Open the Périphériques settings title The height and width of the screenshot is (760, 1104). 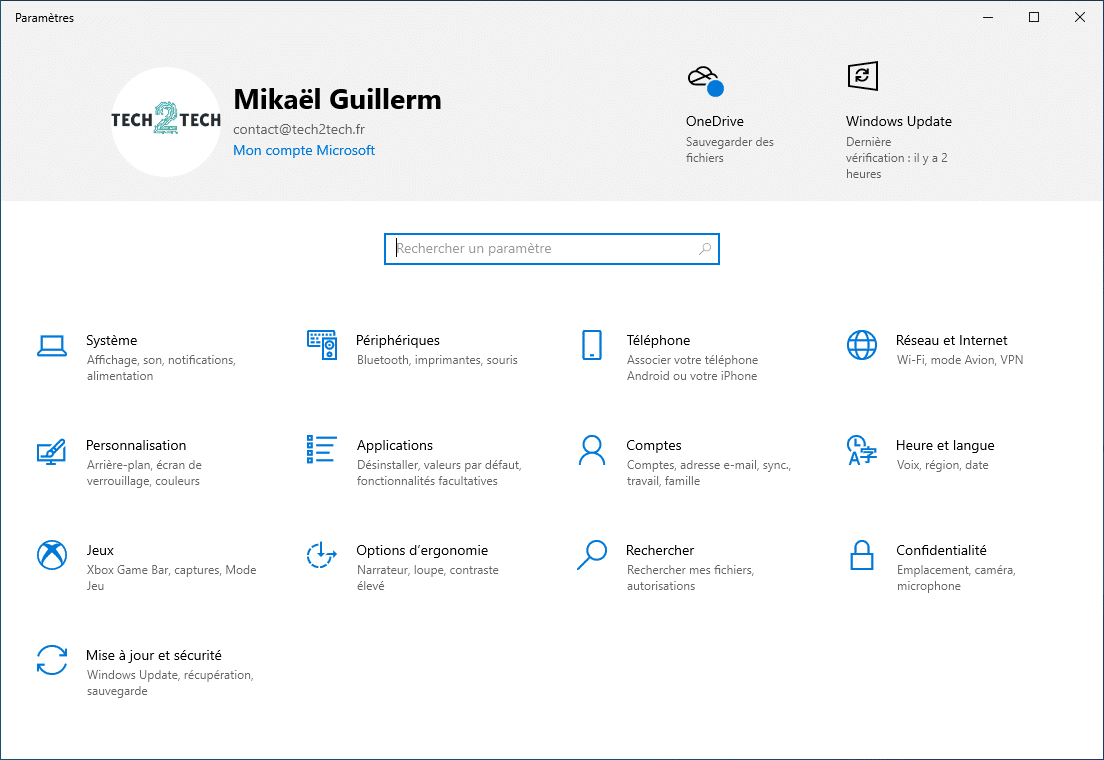(x=398, y=340)
